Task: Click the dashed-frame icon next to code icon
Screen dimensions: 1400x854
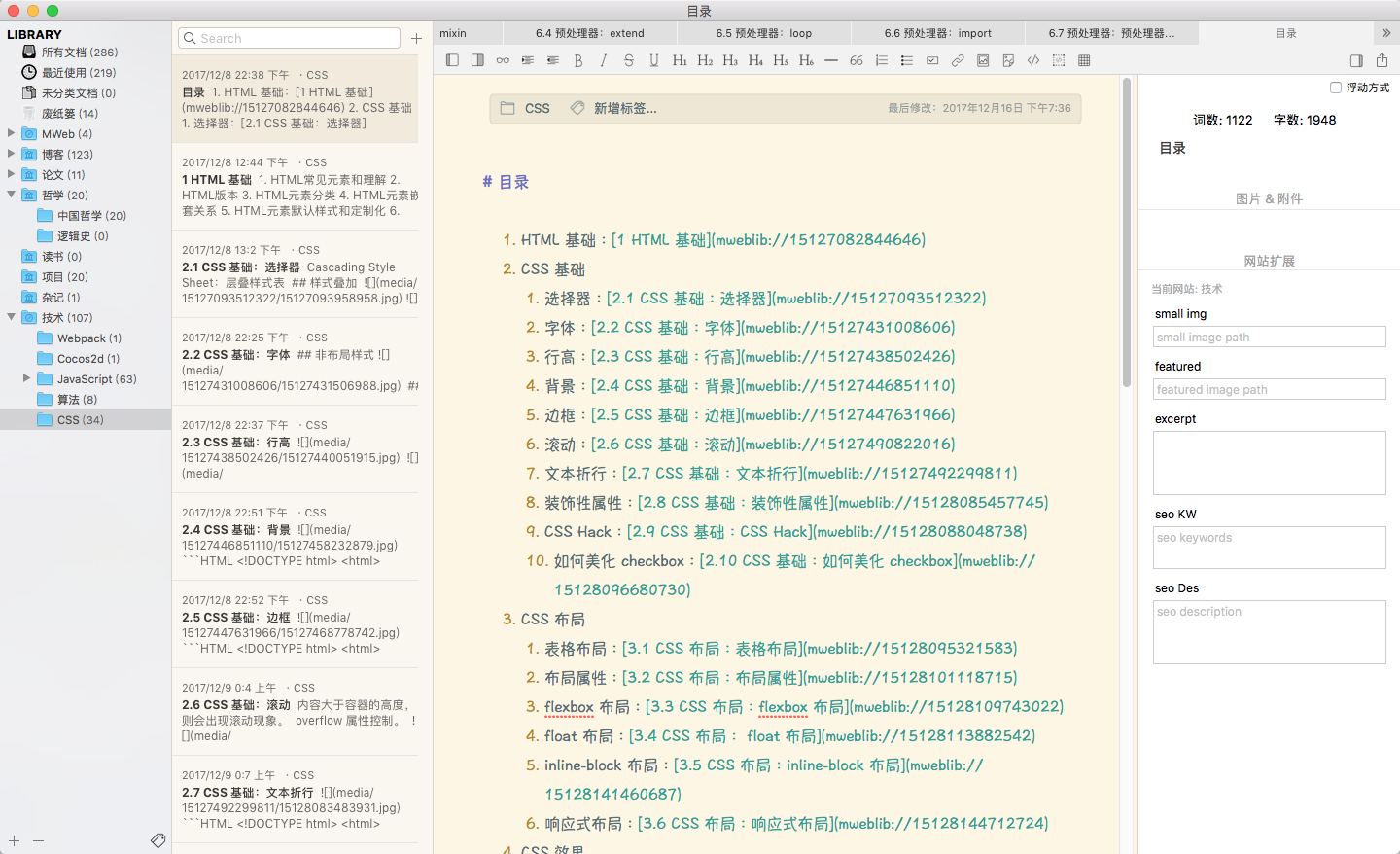Action: click(x=1059, y=60)
